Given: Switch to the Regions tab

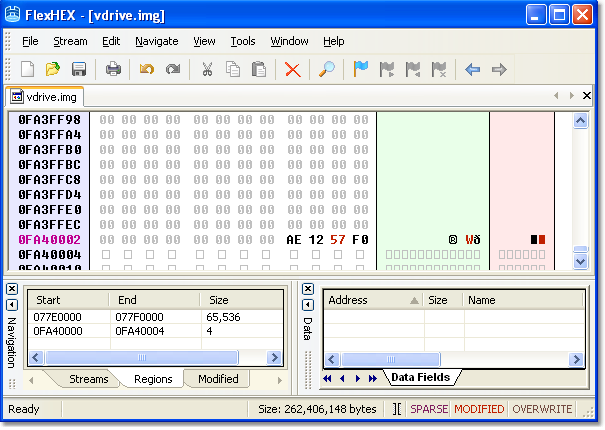Looking at the screenshot, I should tap(153, 379).
